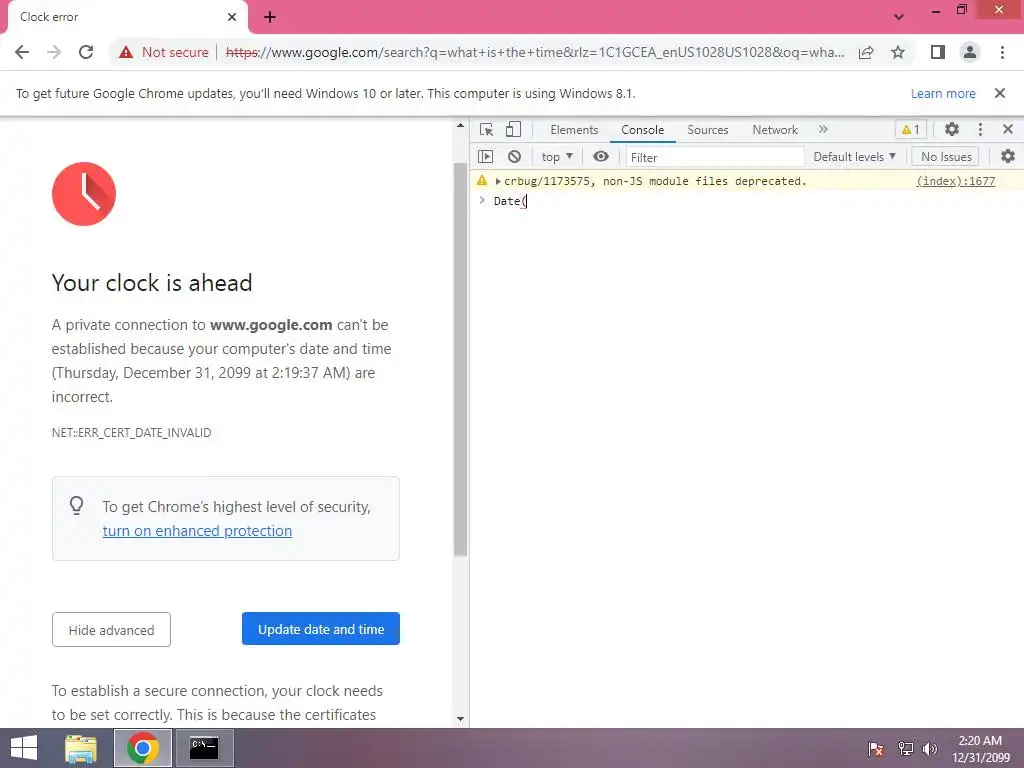Screen dimensions: 1024x768
Task: Click the Hide advanced button
Action: coord(111,630)
